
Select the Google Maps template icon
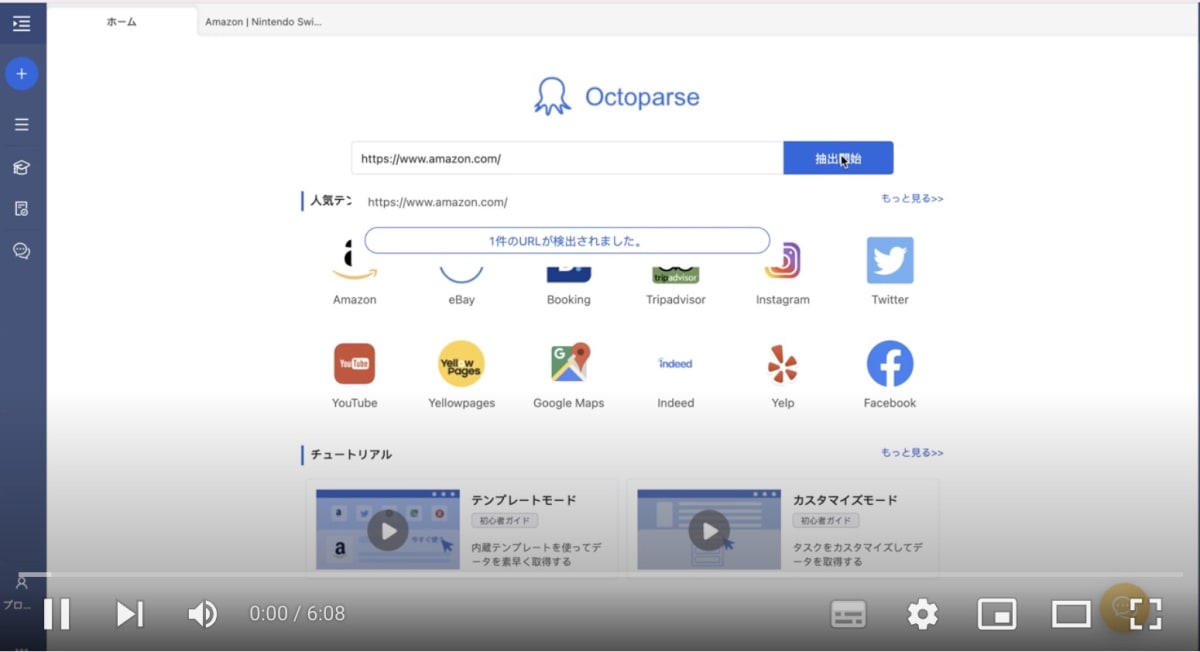pos(569,364)
